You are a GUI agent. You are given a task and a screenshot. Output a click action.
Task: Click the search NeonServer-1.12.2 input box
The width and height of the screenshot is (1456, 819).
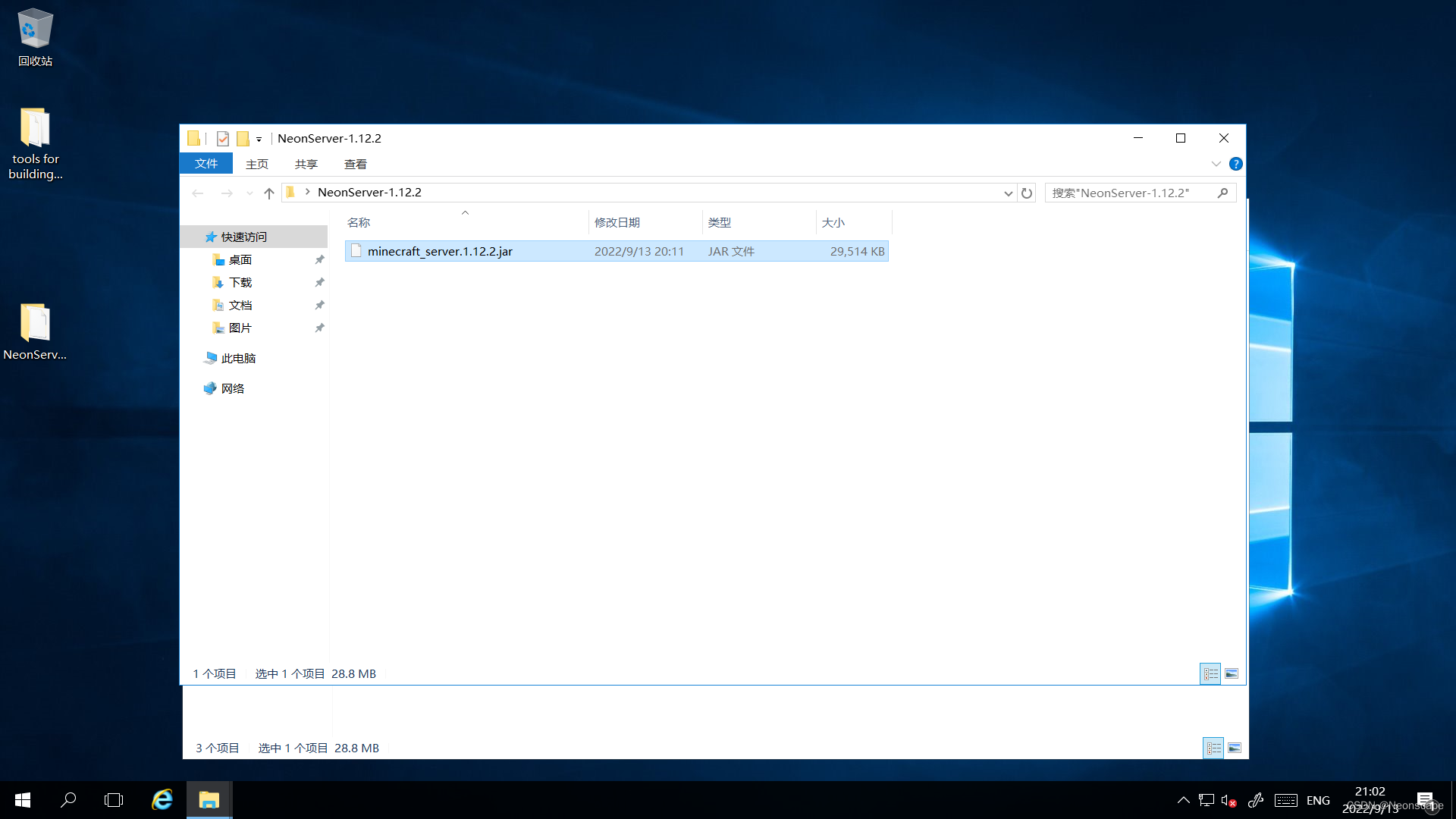[x=1130, y=193]
